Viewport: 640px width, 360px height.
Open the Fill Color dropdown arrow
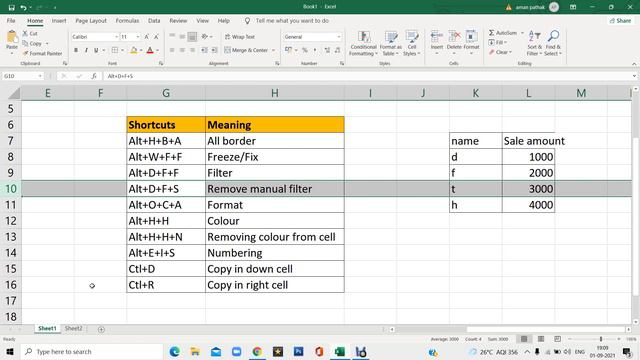point(141,50)
